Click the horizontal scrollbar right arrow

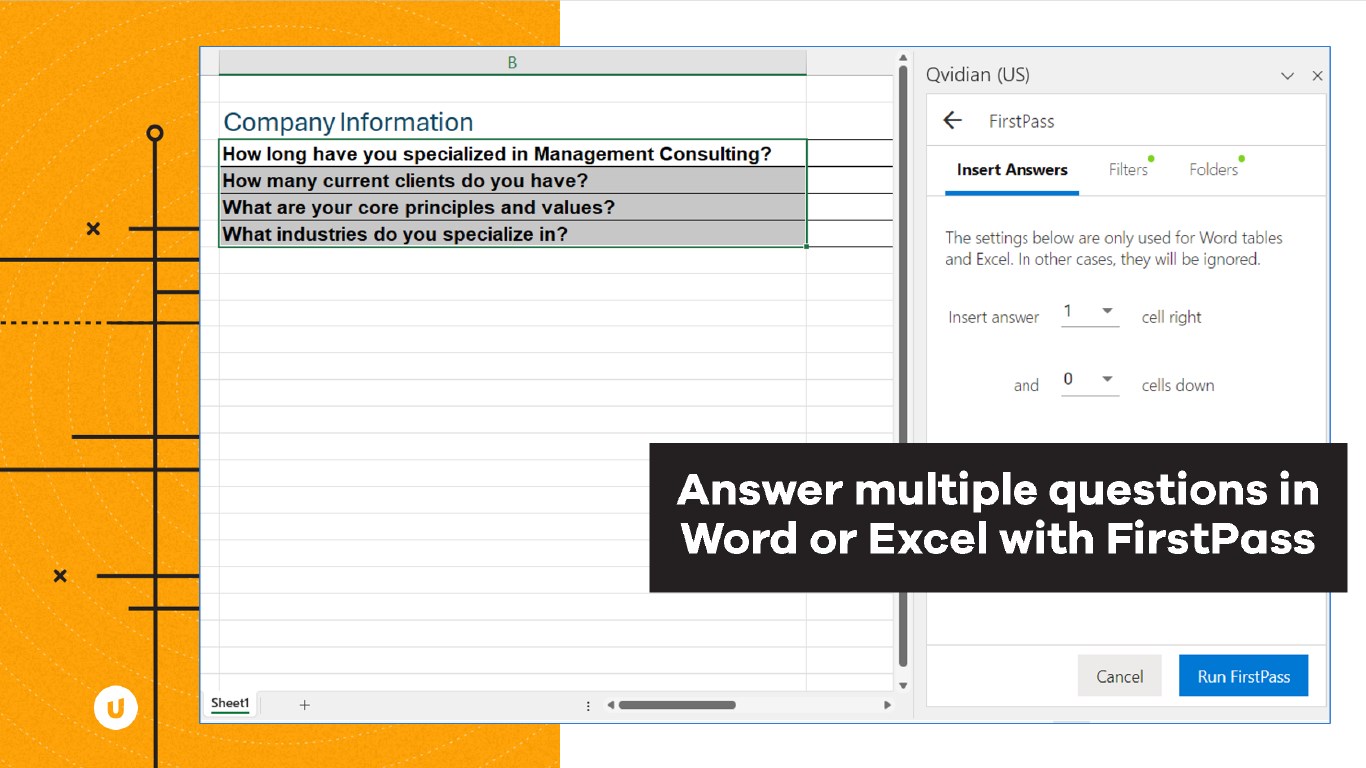pos(887,705)
